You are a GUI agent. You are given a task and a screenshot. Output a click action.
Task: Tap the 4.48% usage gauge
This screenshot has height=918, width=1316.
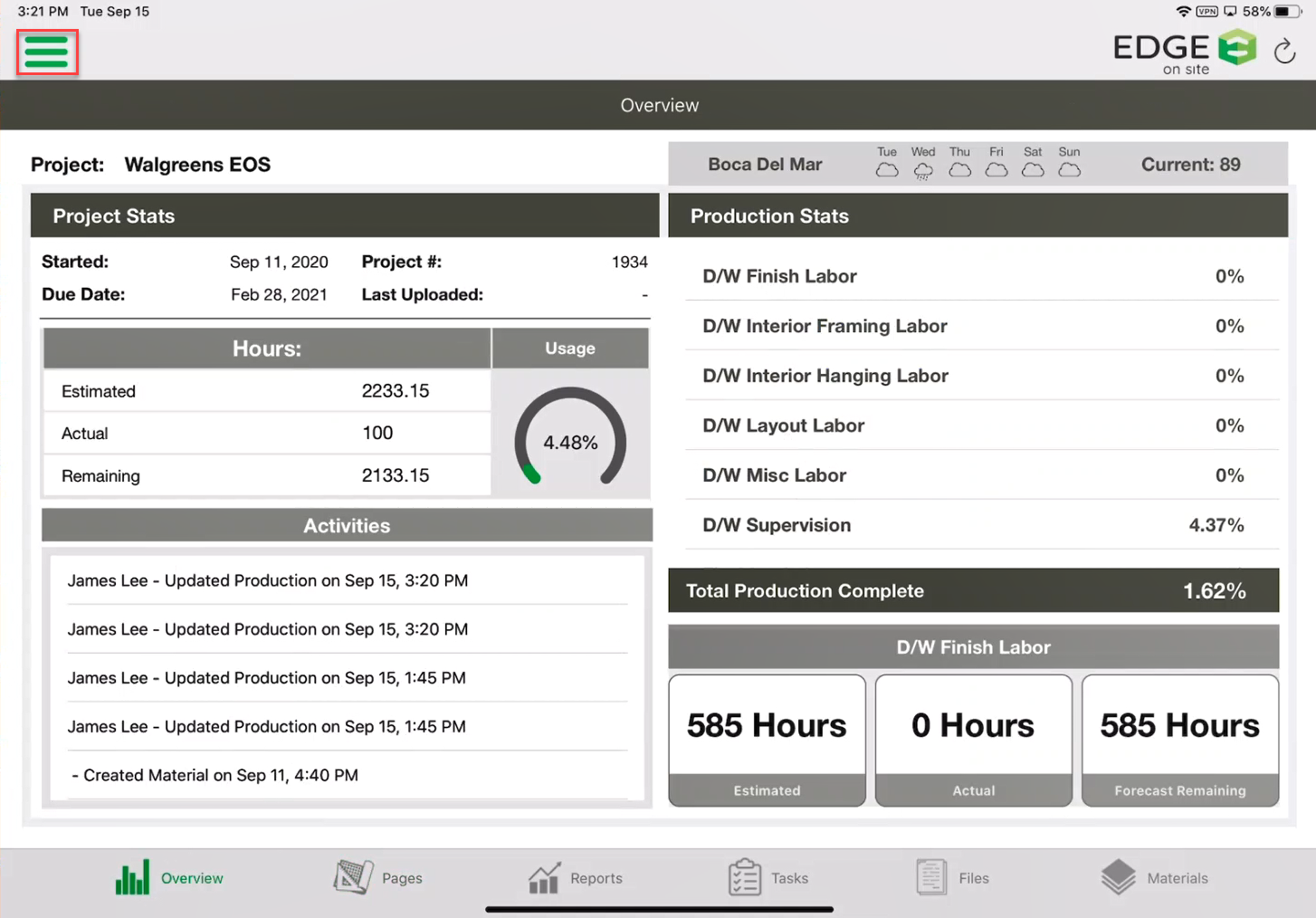[x=570, y=442]
